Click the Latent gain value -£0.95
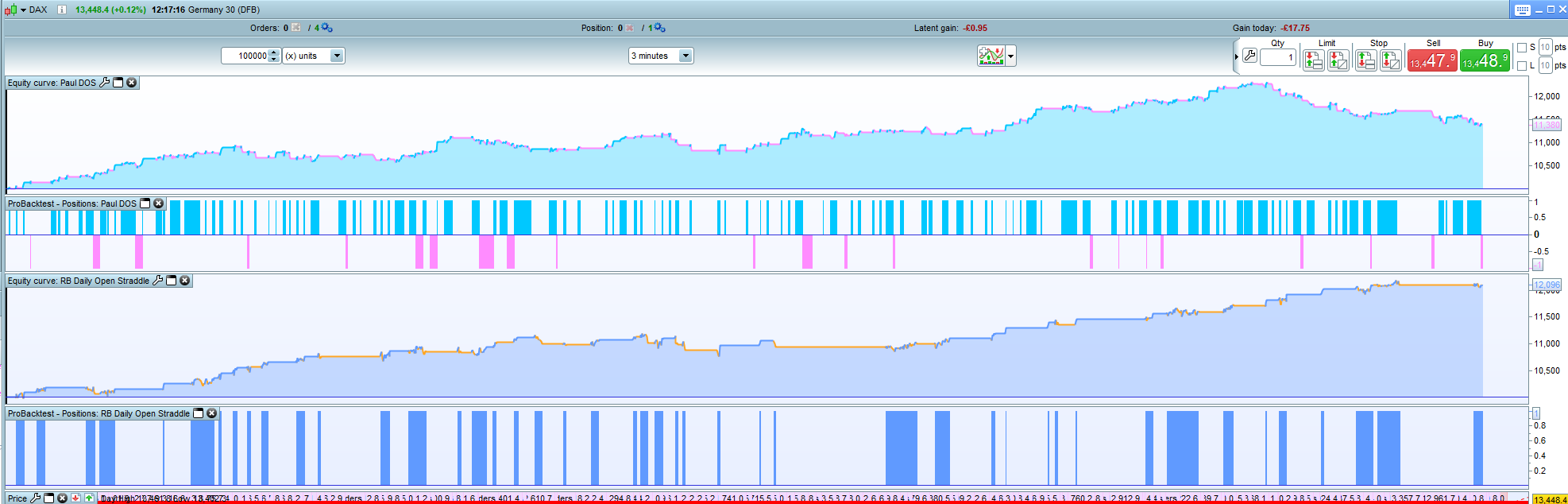 [975, 28]
